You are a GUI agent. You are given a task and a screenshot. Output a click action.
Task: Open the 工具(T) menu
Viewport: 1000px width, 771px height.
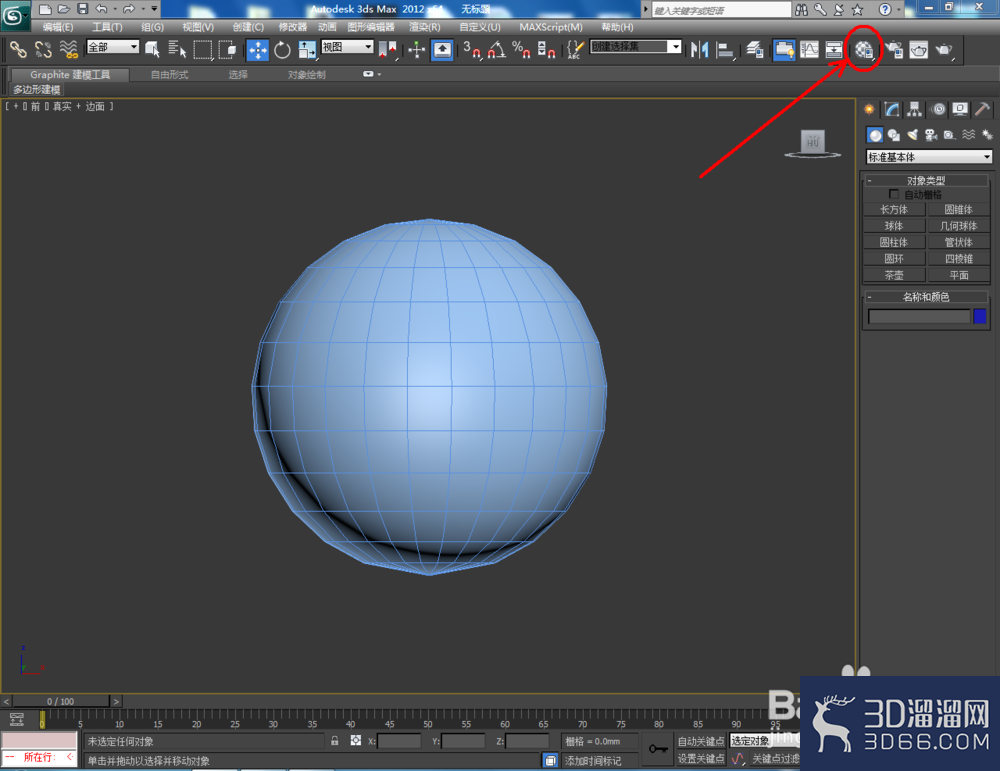[107, 27]
